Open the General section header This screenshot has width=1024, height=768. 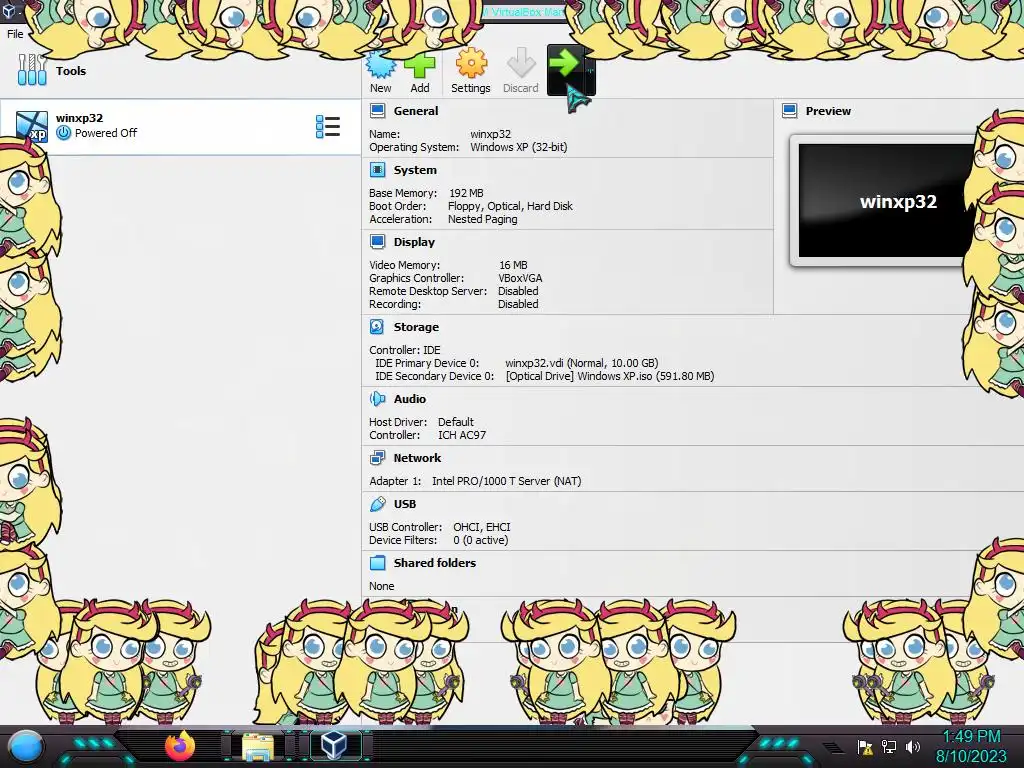point(415,111)
